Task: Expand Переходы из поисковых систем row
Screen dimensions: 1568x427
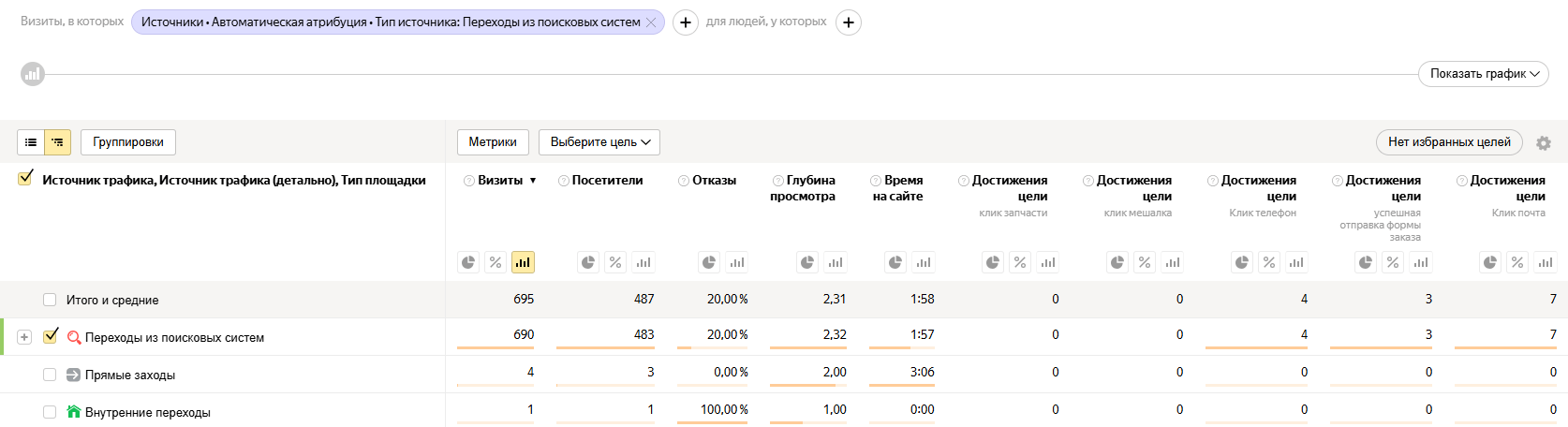Action: point(24,337)
